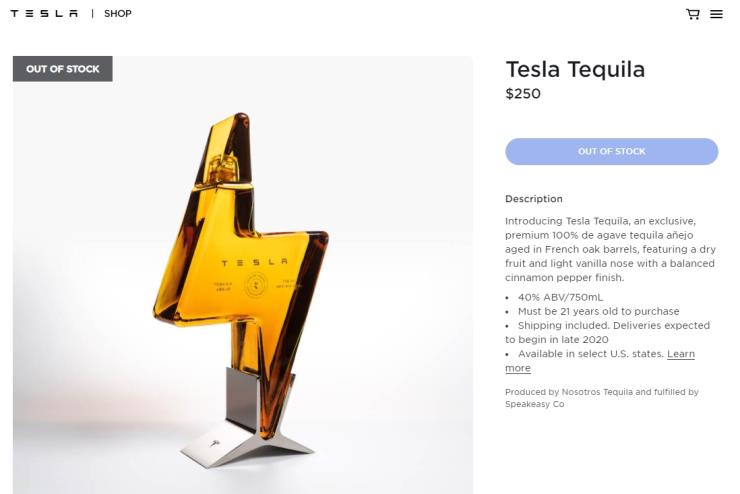Image resolution: width=740 pixels, height=494 pixels.
Task: Click the Tesla wordmark logo in header
Action: pyautogui.click(x=44, y=14)
